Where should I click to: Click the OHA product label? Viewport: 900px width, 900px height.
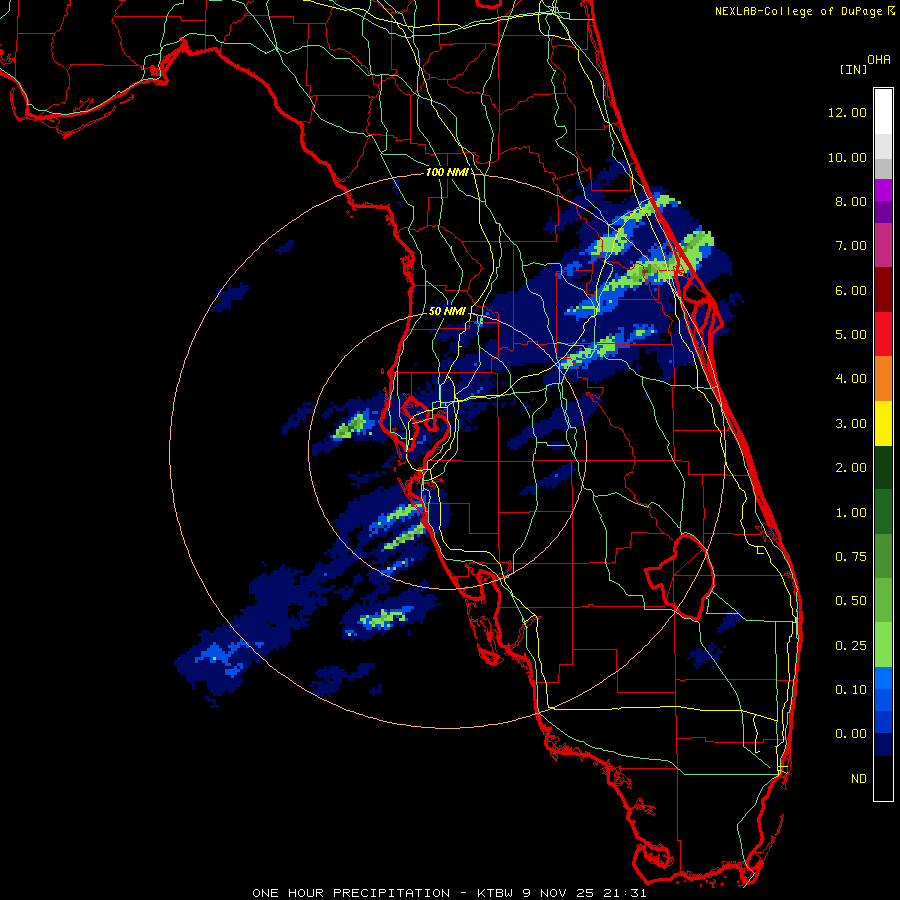879,60
